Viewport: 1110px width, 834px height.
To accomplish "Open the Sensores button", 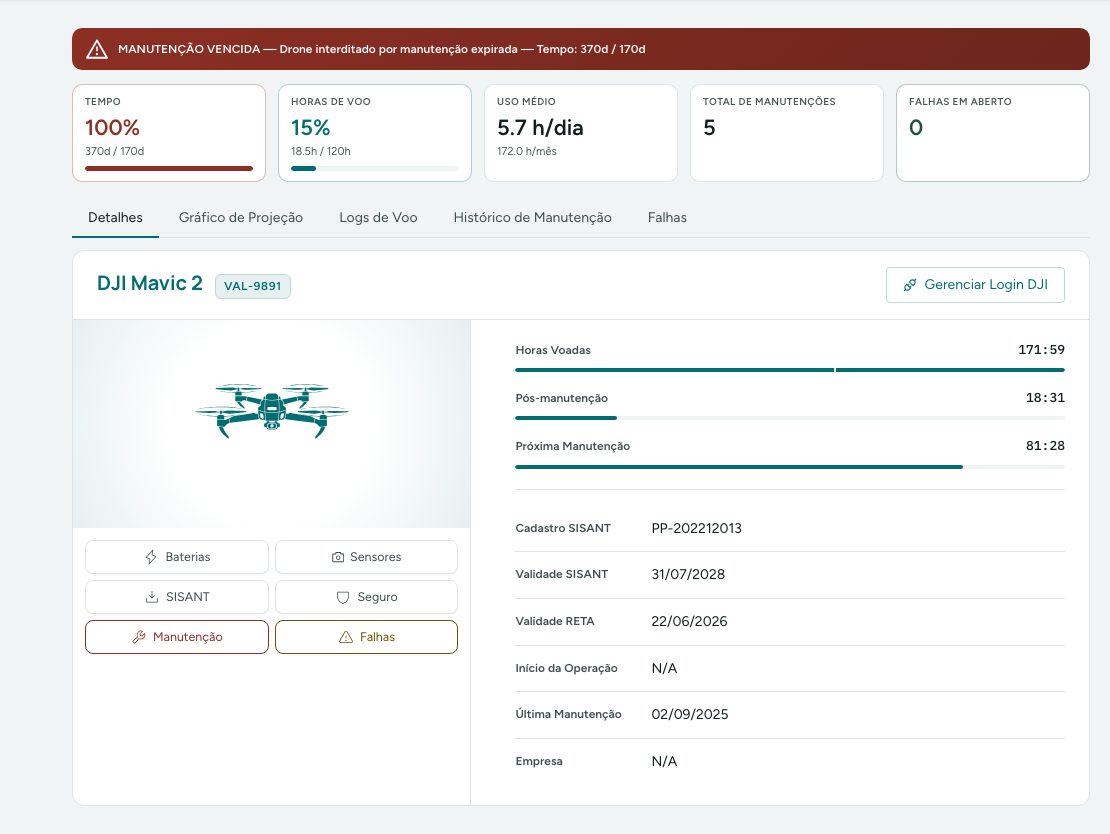I will click(366, 557).
